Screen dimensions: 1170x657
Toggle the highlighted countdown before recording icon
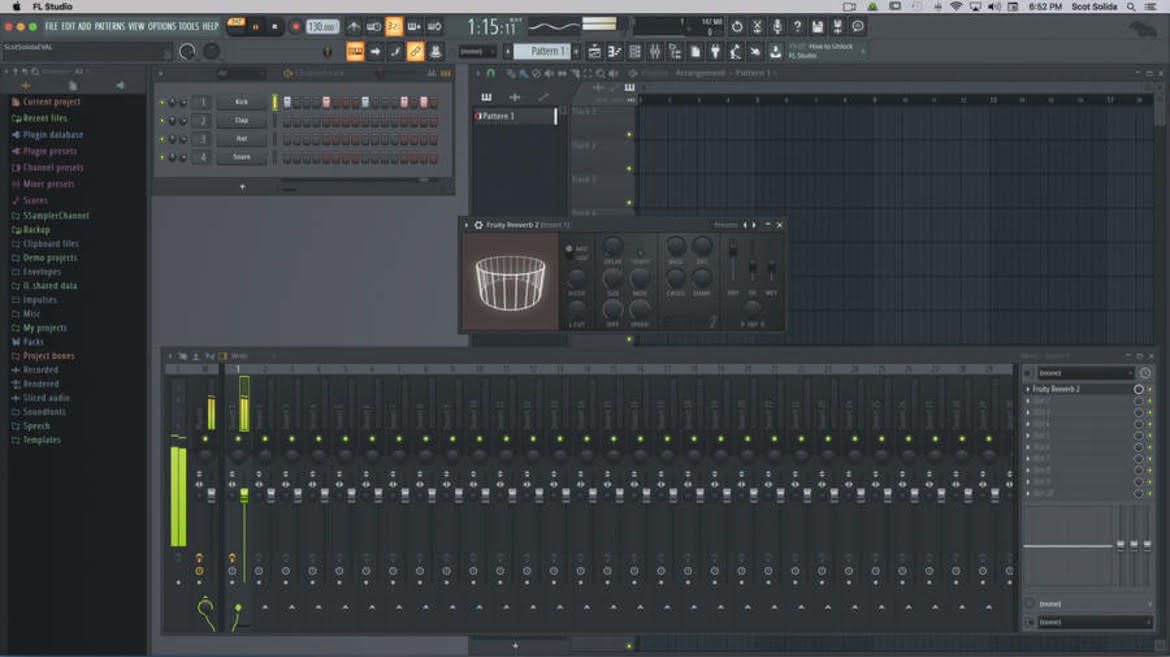click(394, 27)
